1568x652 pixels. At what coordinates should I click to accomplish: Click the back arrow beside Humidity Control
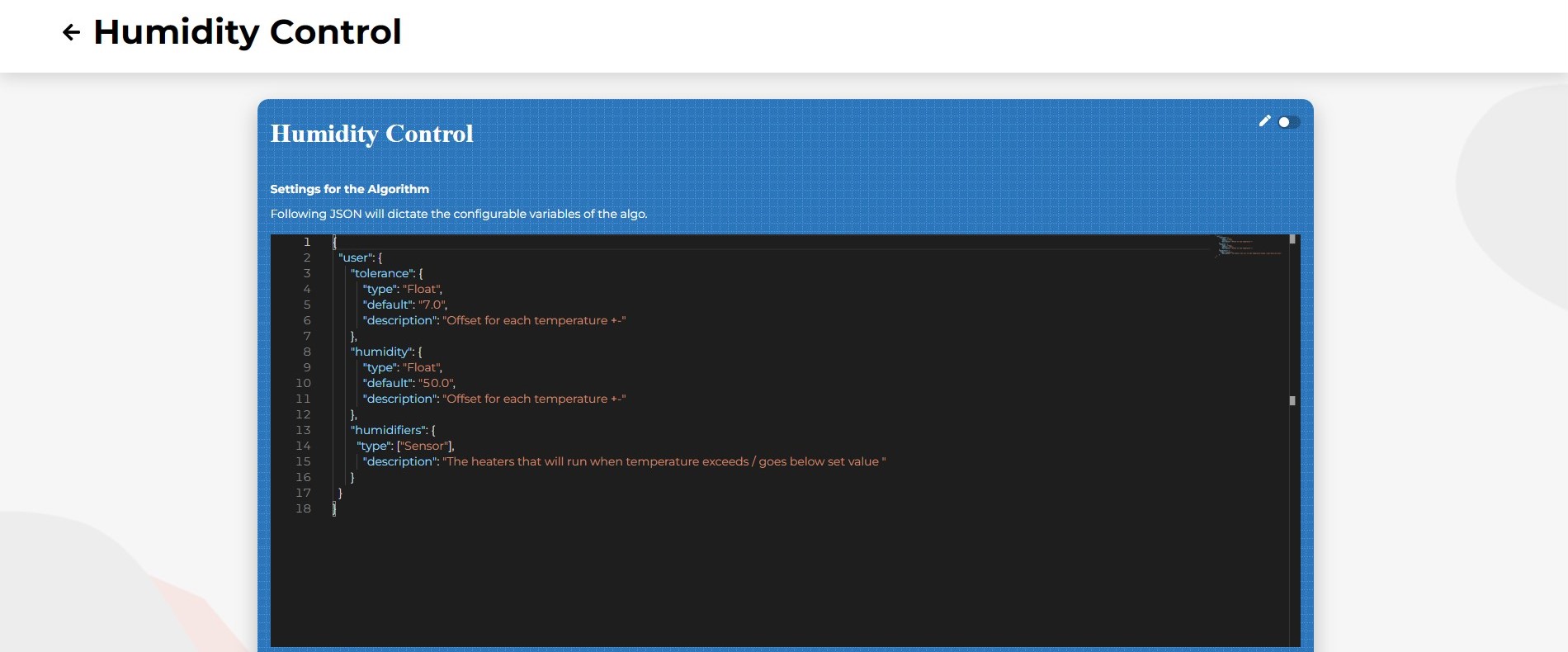pyautogui.click(x=72, y=32)
